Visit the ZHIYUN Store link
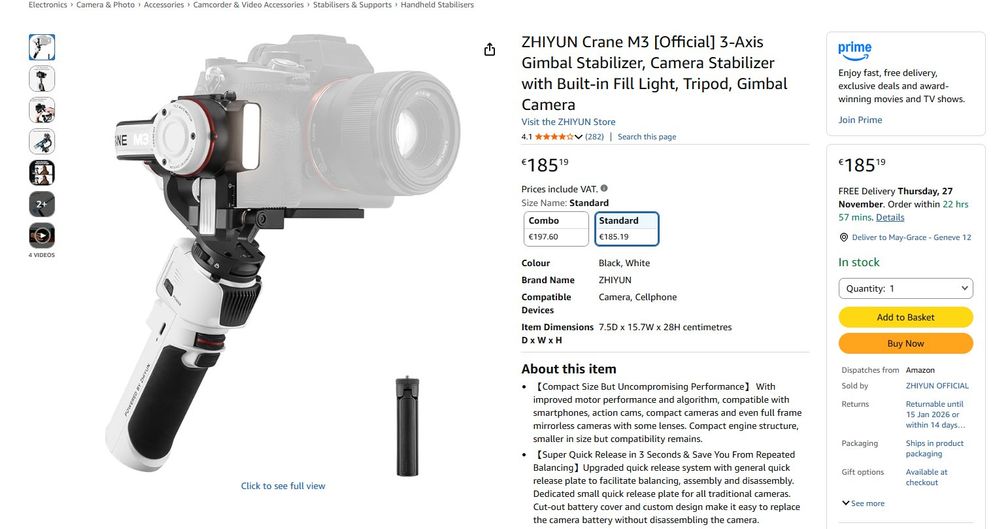Viewport: 1000px width, 529px height. pyautogui.click(x=568, y=122)
